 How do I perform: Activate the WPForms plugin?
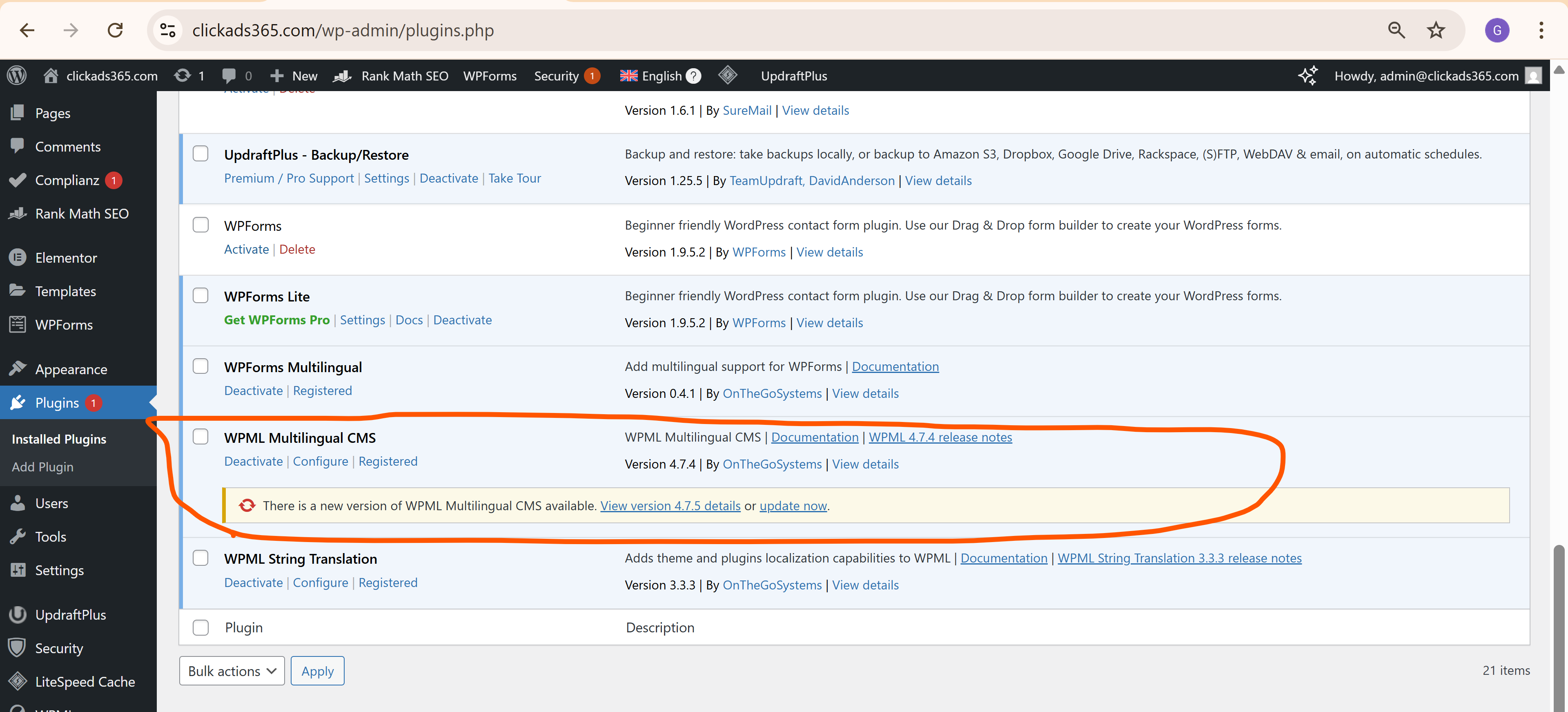(x=247, y=249)
